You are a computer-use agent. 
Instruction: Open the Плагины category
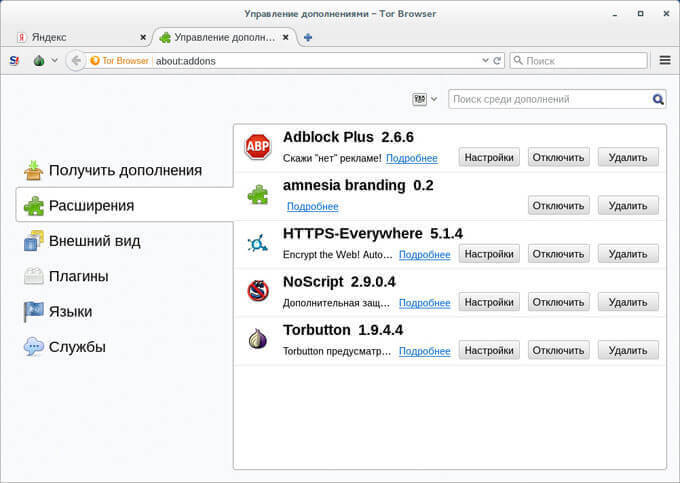pyautogui.click(x=124, y=276)
